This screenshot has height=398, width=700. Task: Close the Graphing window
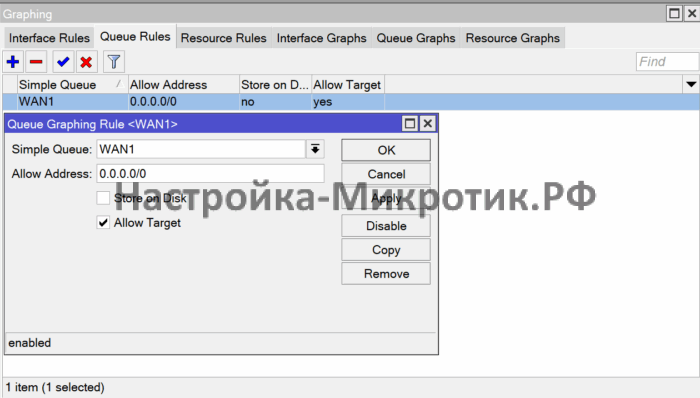[692, 13]
